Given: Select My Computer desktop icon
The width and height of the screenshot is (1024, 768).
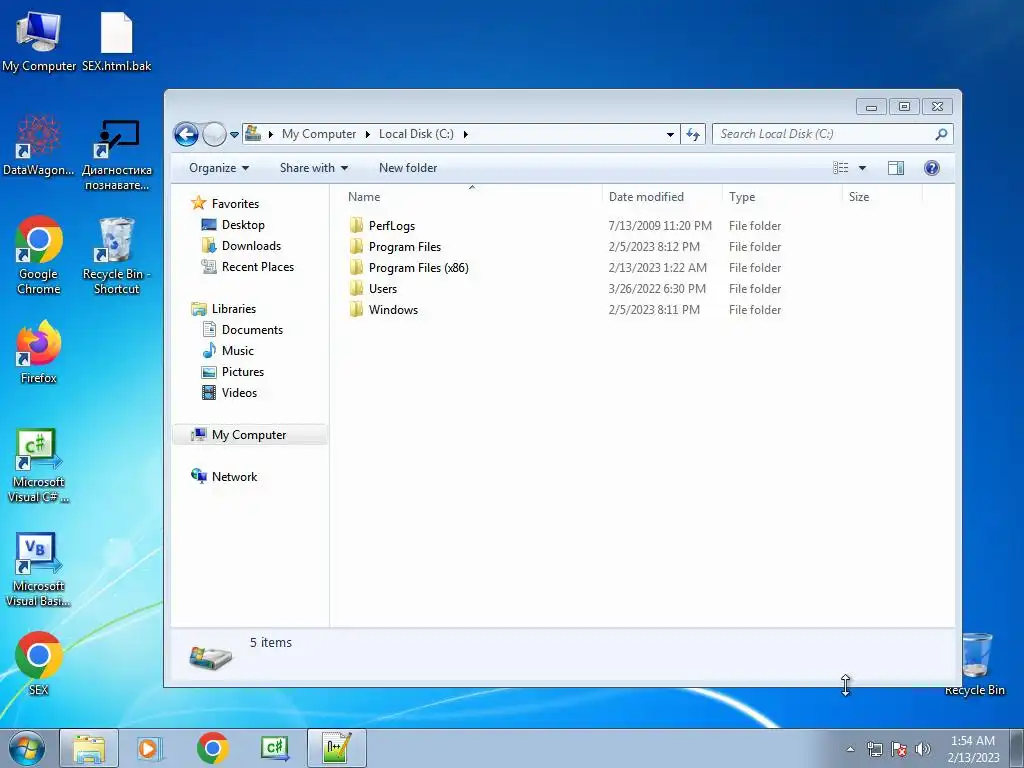Looking at the screenshot, I should click(x=39, y=41).
